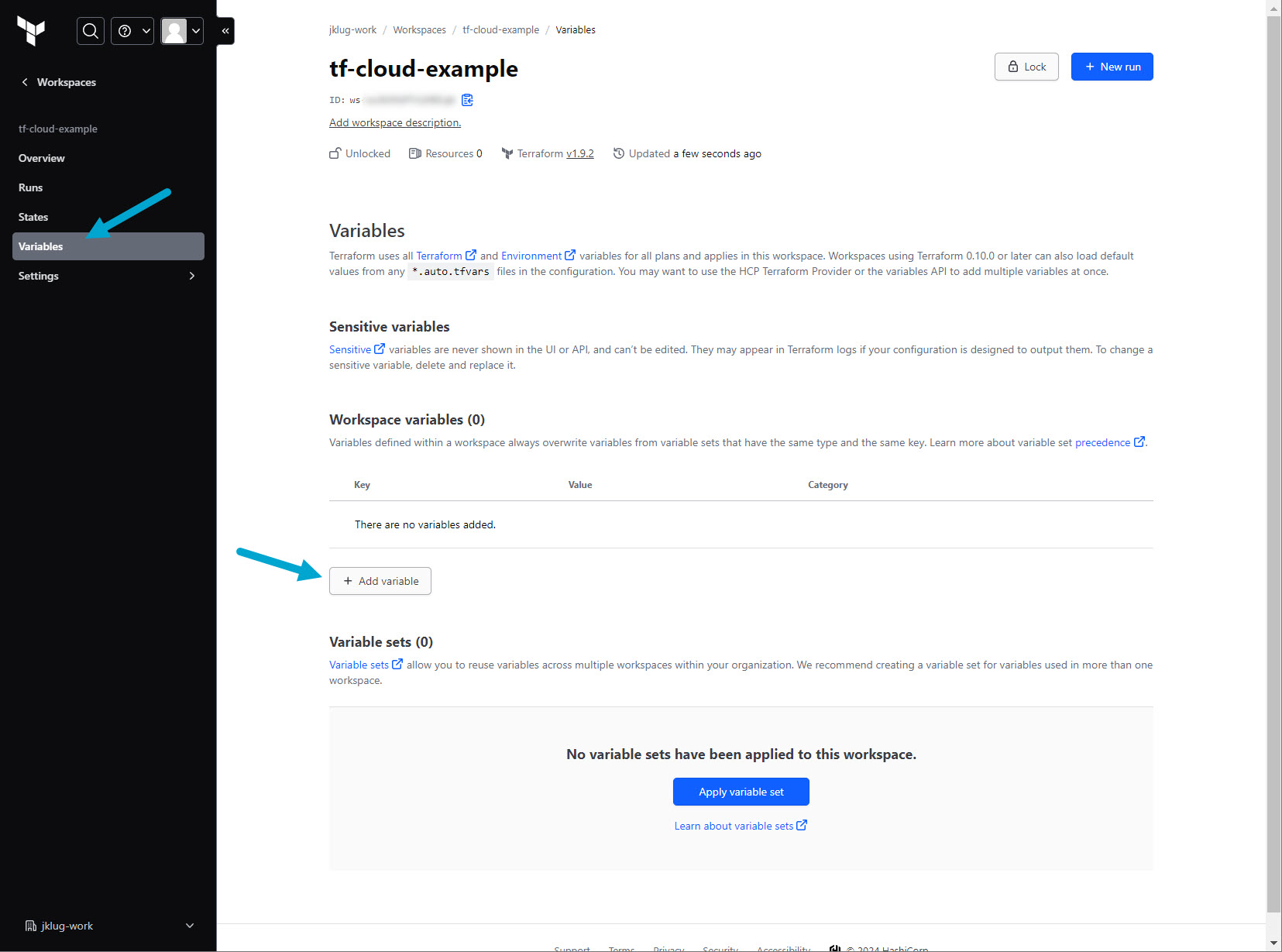This screenshot has width=1282, height=952.
Task: Click the vertical scrollbar down arrow
Action: 1274,943
